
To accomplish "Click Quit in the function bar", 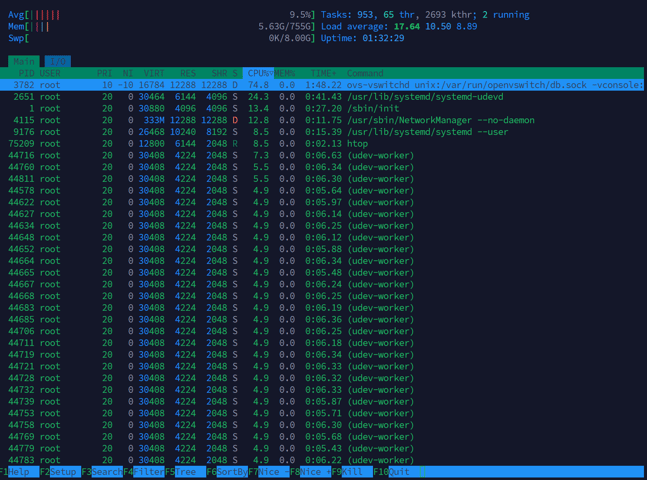I will point(394,472).
